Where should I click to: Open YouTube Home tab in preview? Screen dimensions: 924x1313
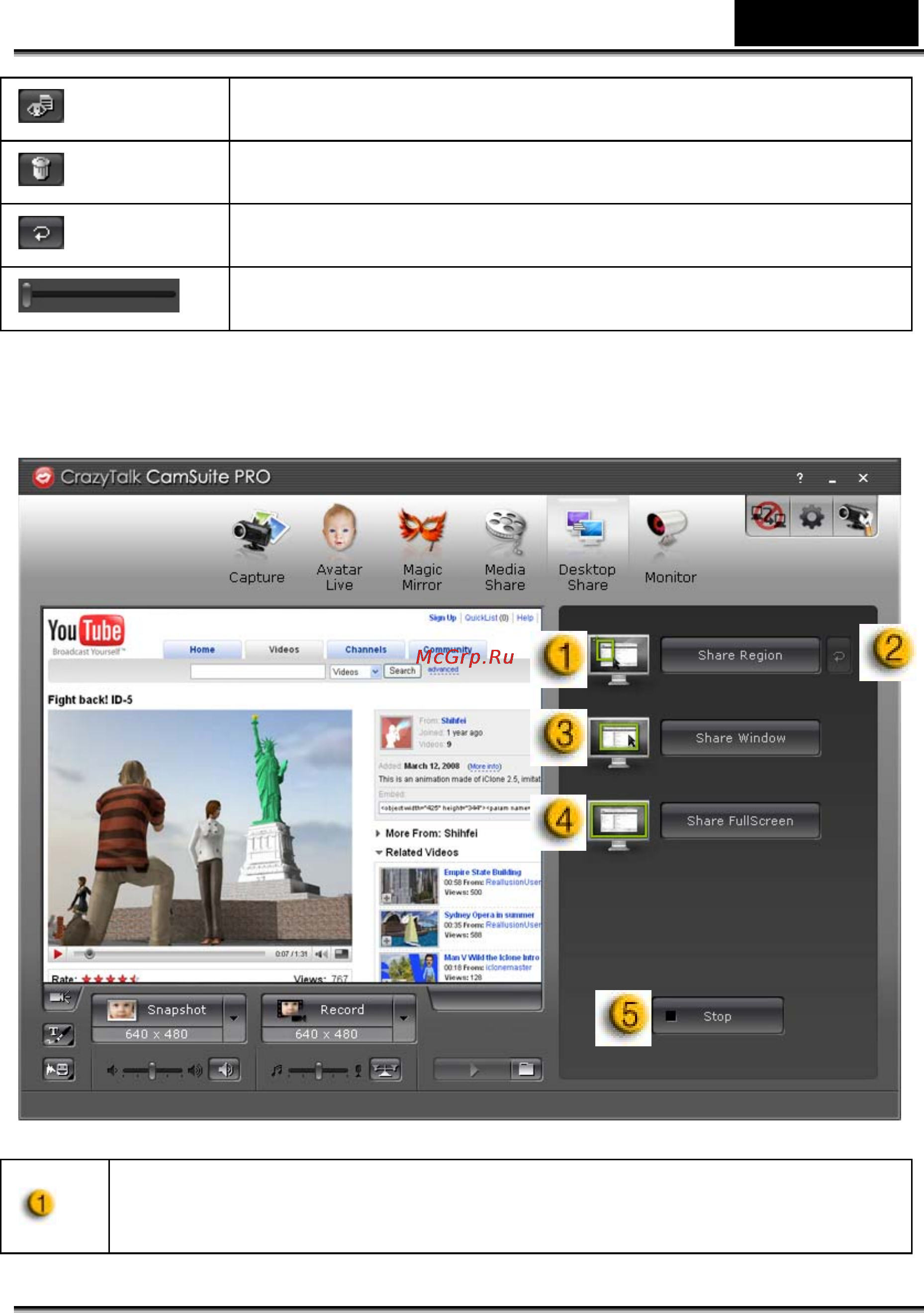click(x=202, y=650)
